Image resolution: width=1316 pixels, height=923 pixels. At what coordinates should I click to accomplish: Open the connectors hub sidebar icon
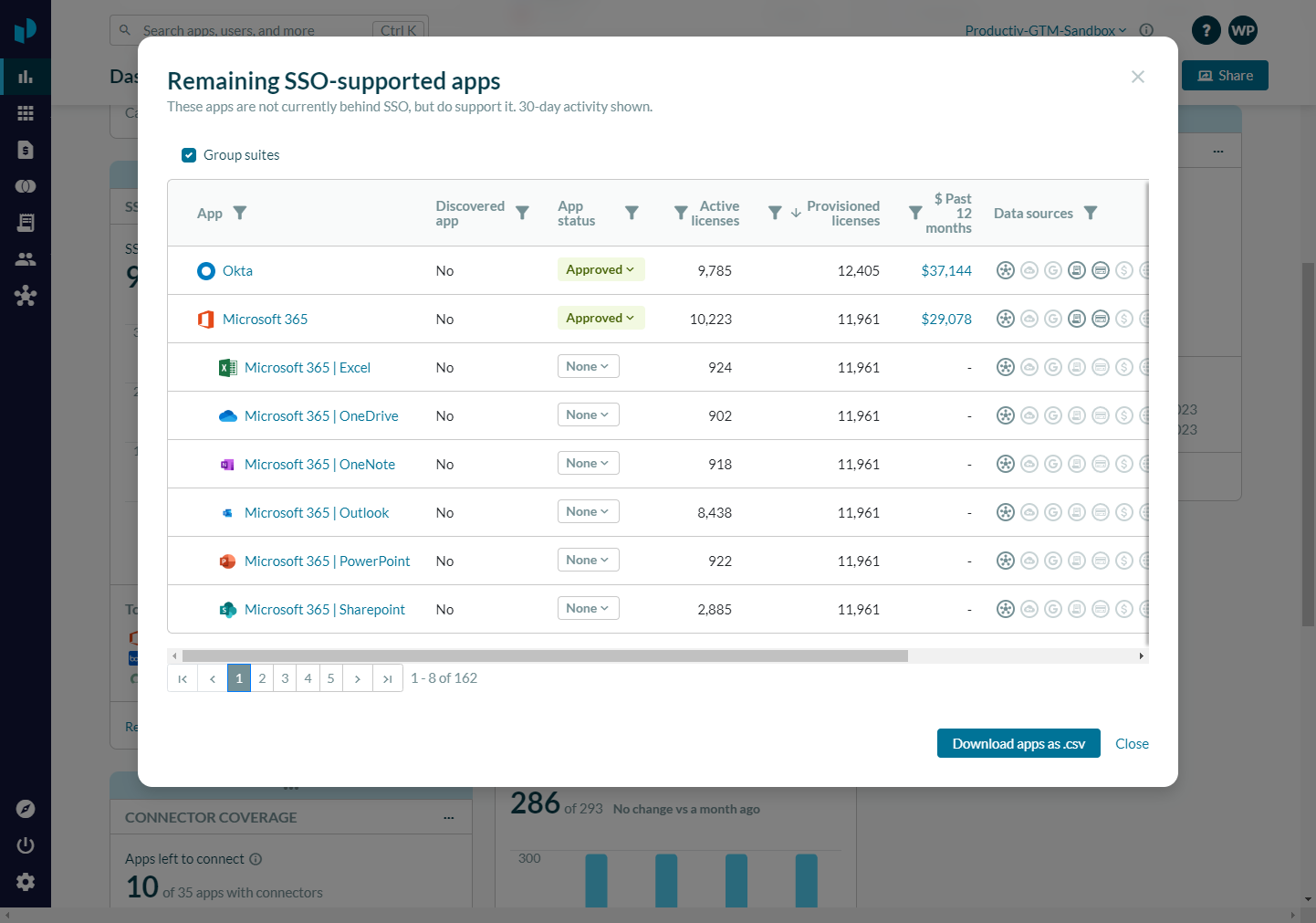[26, 296]
